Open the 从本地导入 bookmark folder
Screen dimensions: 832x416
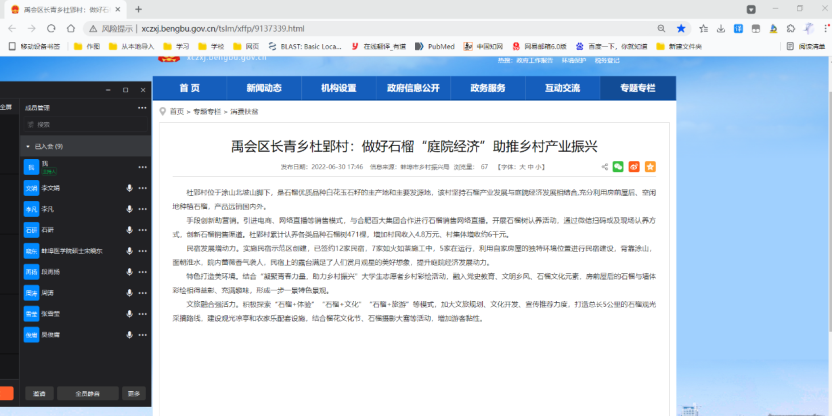point(131,46)
